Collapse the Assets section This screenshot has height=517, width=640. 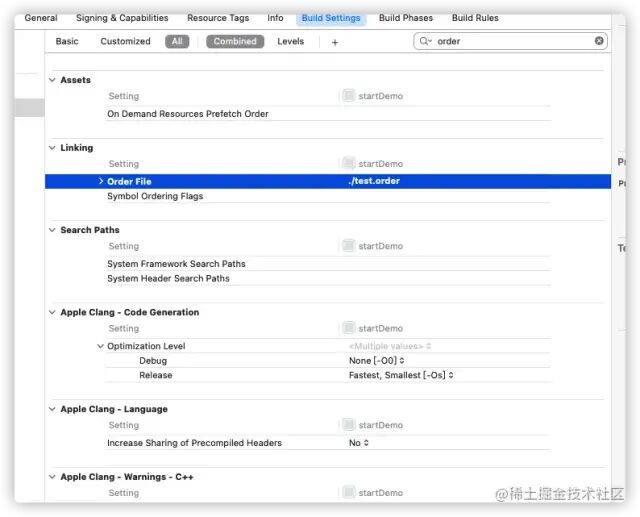[x=52, y=80]
